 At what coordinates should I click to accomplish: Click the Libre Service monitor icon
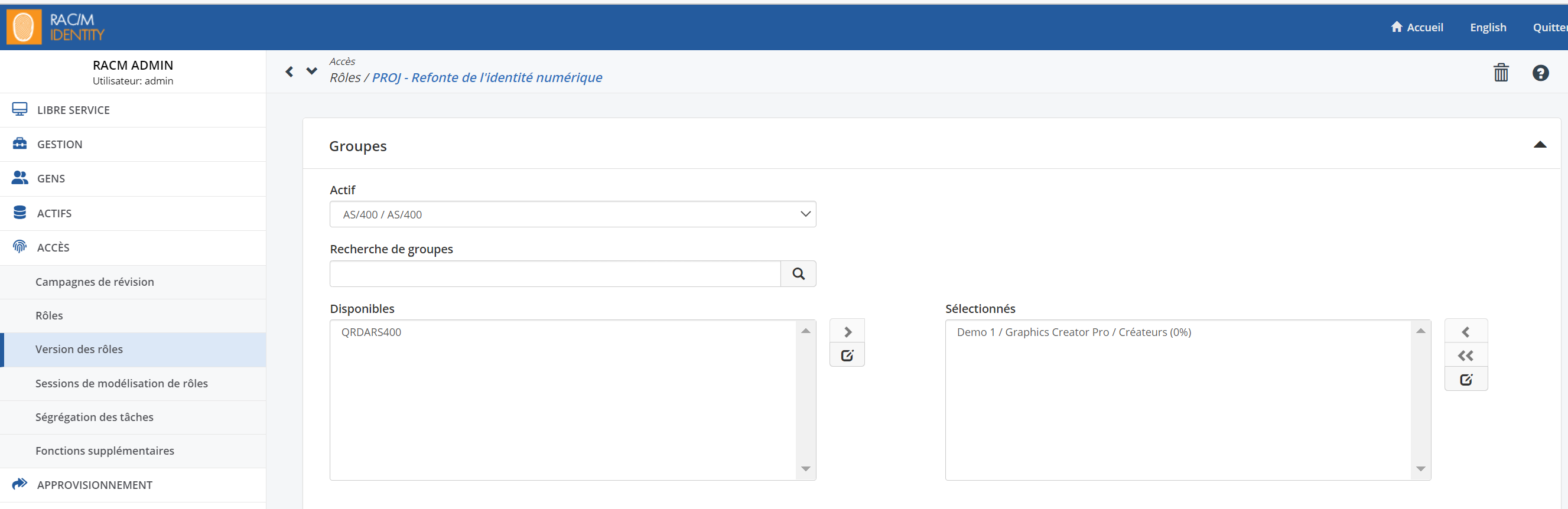[19, 109]
